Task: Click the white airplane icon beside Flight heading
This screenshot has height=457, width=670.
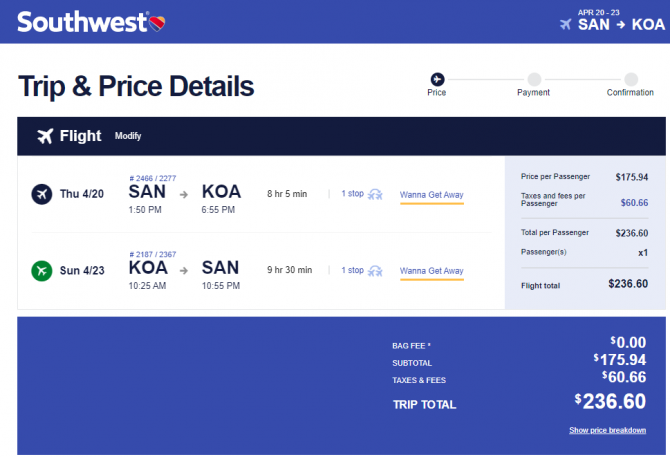Action: point(45,136)
